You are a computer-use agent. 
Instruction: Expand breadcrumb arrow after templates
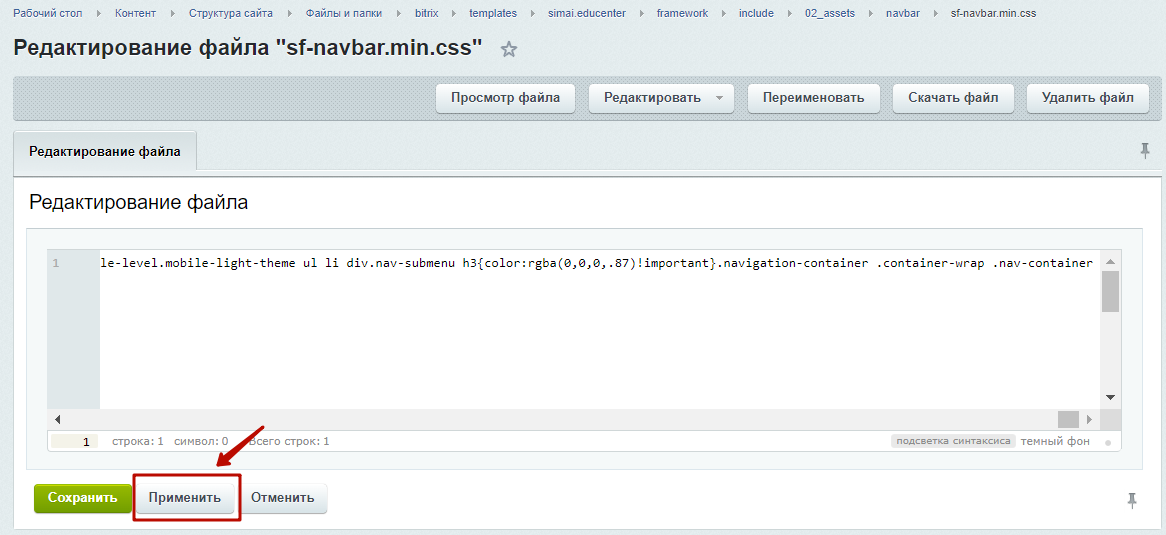[x=532, y=14]
